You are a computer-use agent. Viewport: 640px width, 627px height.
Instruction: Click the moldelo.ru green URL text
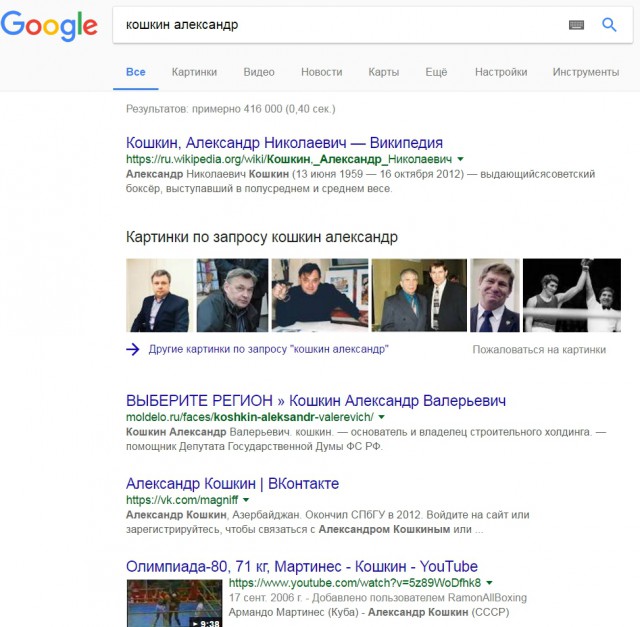tap(250, 417)
